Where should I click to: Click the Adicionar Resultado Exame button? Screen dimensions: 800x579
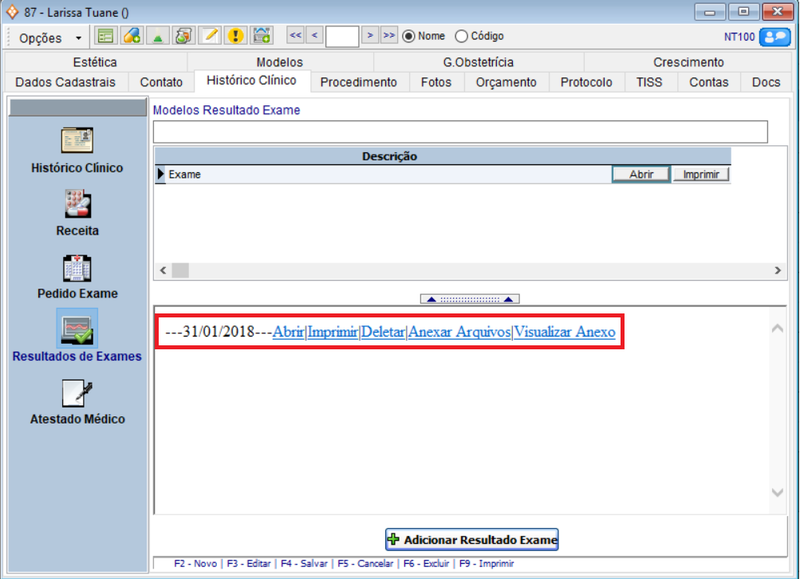pos(472,540)
